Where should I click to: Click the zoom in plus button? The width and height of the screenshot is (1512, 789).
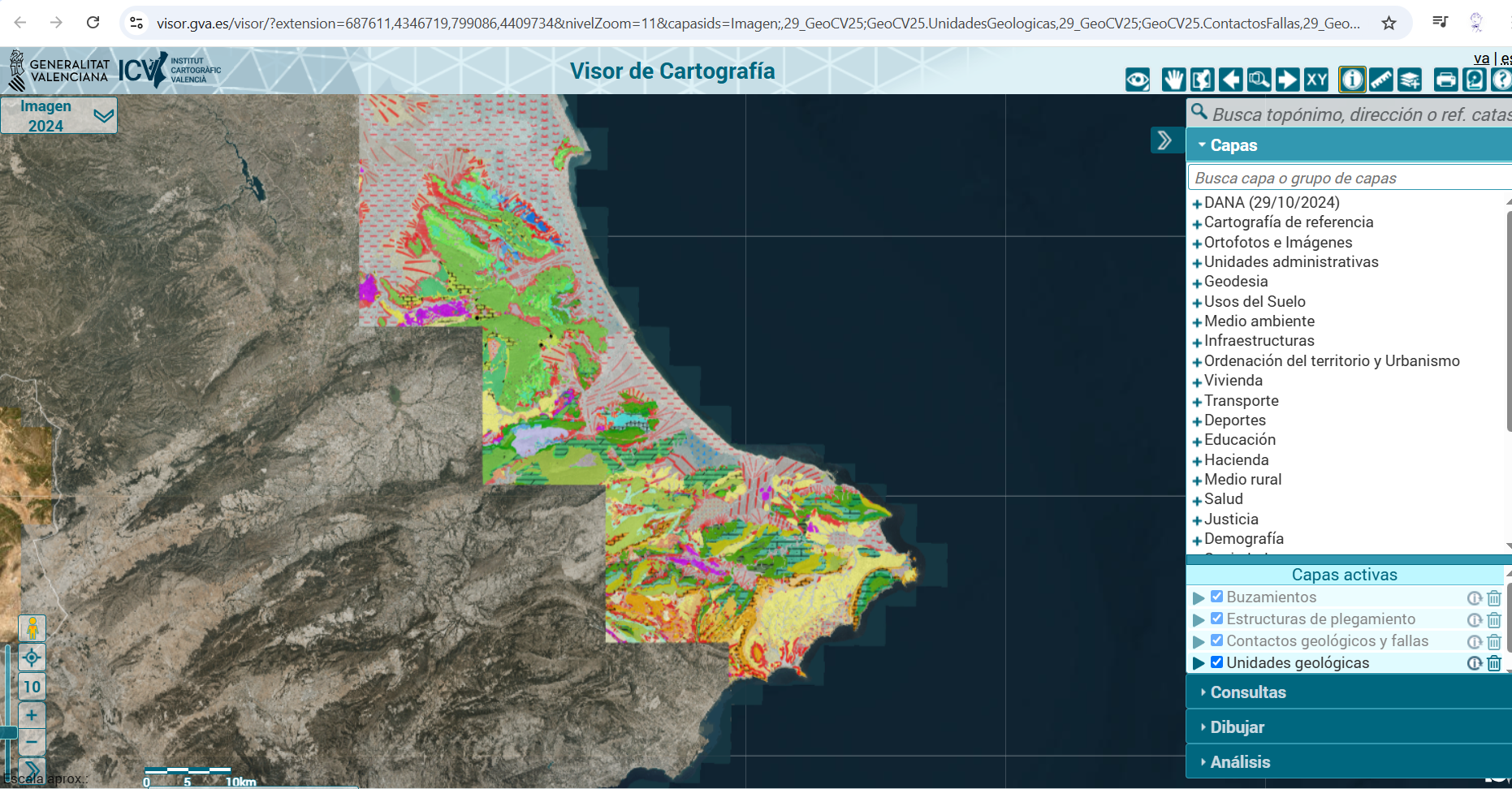[32, 715]
